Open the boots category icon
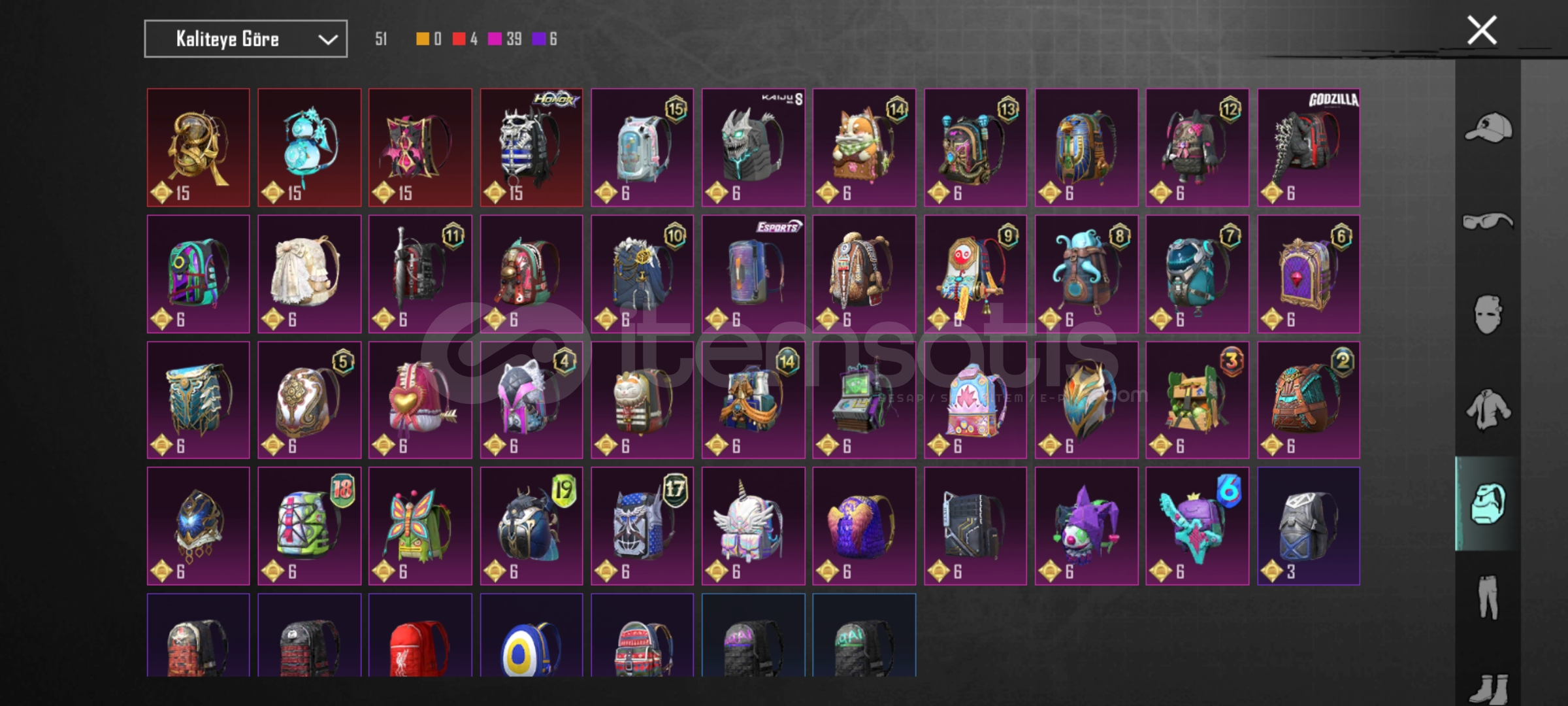Screen dimensions: 1568x706 1488,688
